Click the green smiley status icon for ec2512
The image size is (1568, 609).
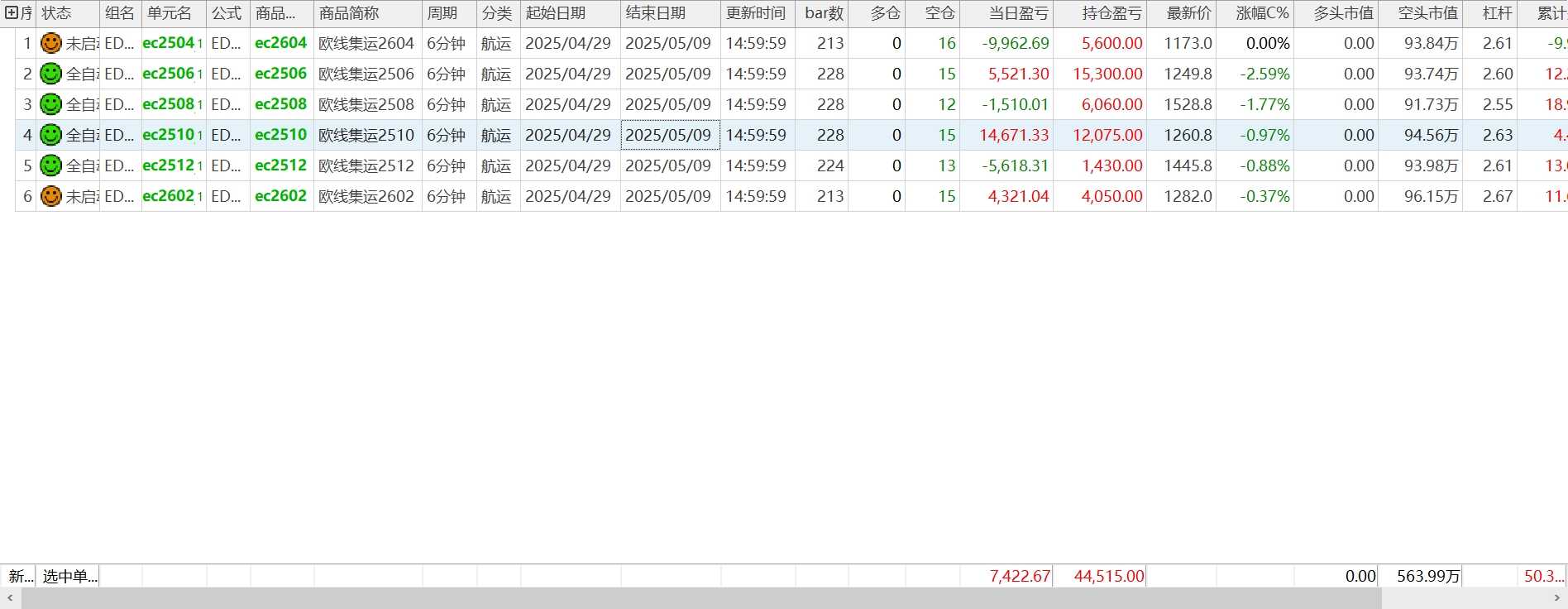click(x=51, y=165)
